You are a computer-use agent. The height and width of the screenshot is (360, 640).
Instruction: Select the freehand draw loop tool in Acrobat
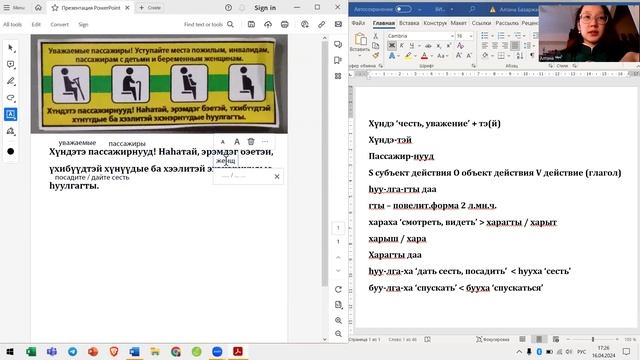click(11, 98)
